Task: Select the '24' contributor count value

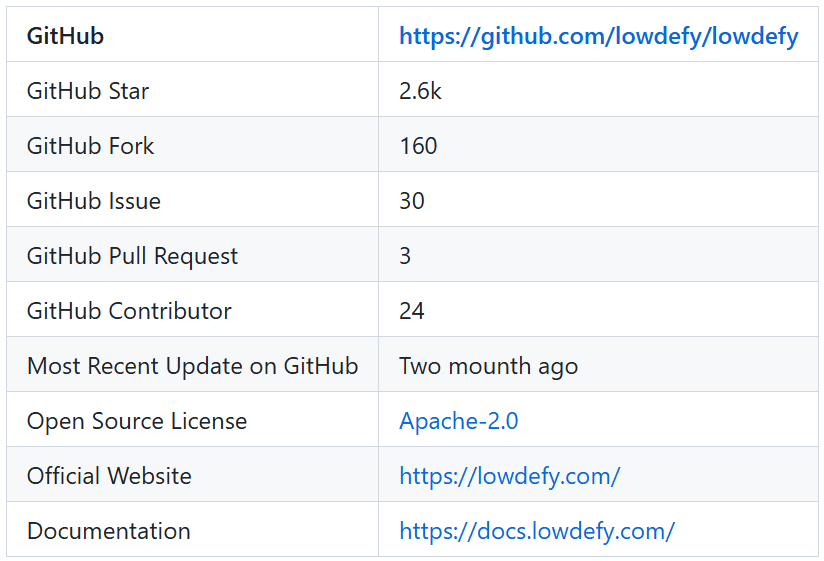Action: click(x=411, y=311)
